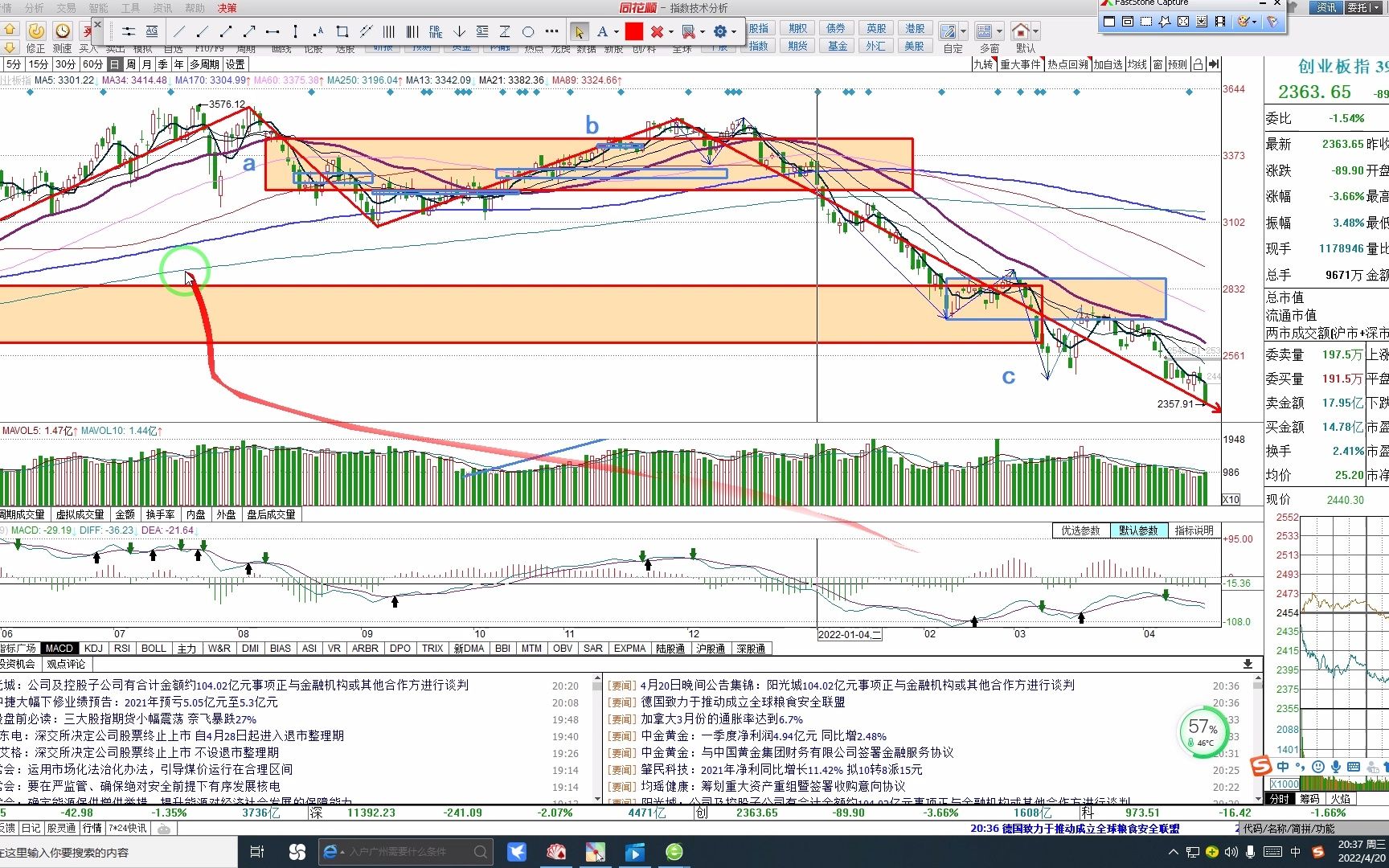
Task: Click the 修正 refresh icon
Action: pyautogui.click(x=36, y=31)
